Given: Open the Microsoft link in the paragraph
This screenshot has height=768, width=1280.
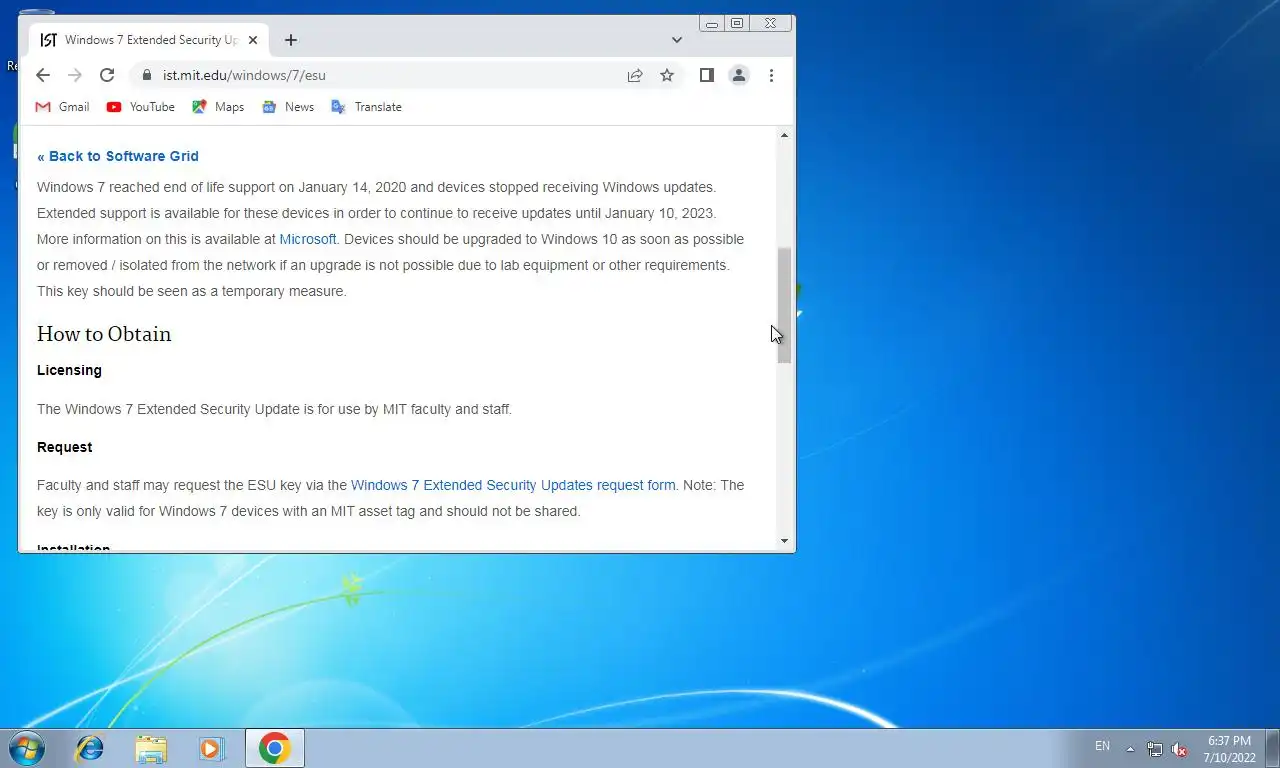Looking at the screenshot, I should [307, 239].
